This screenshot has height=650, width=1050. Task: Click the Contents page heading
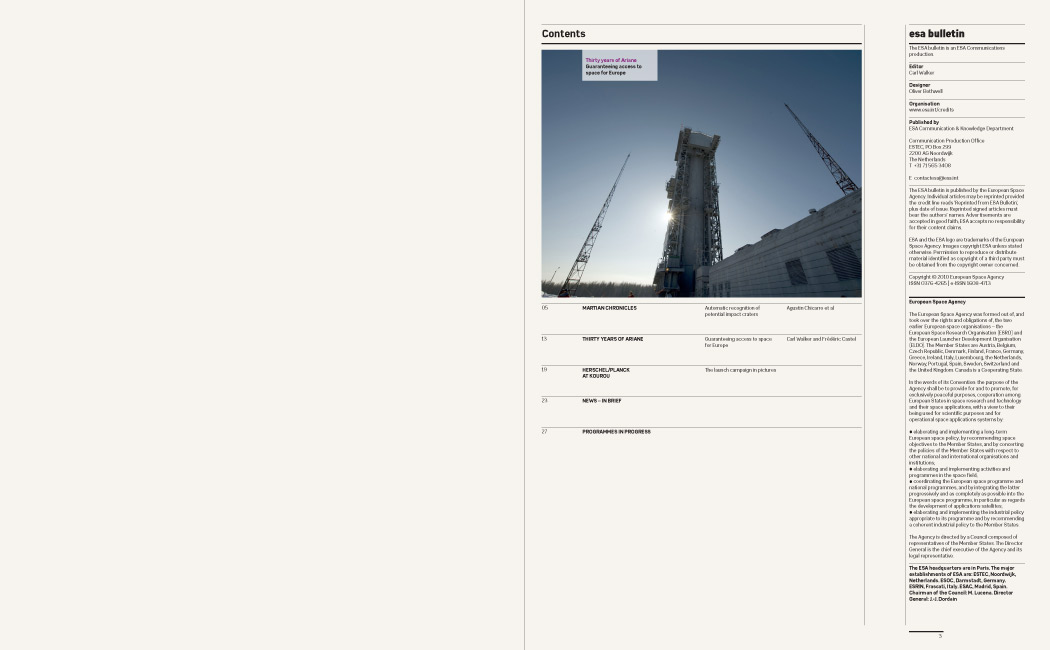pyautogui.click(x=563, y=34)
